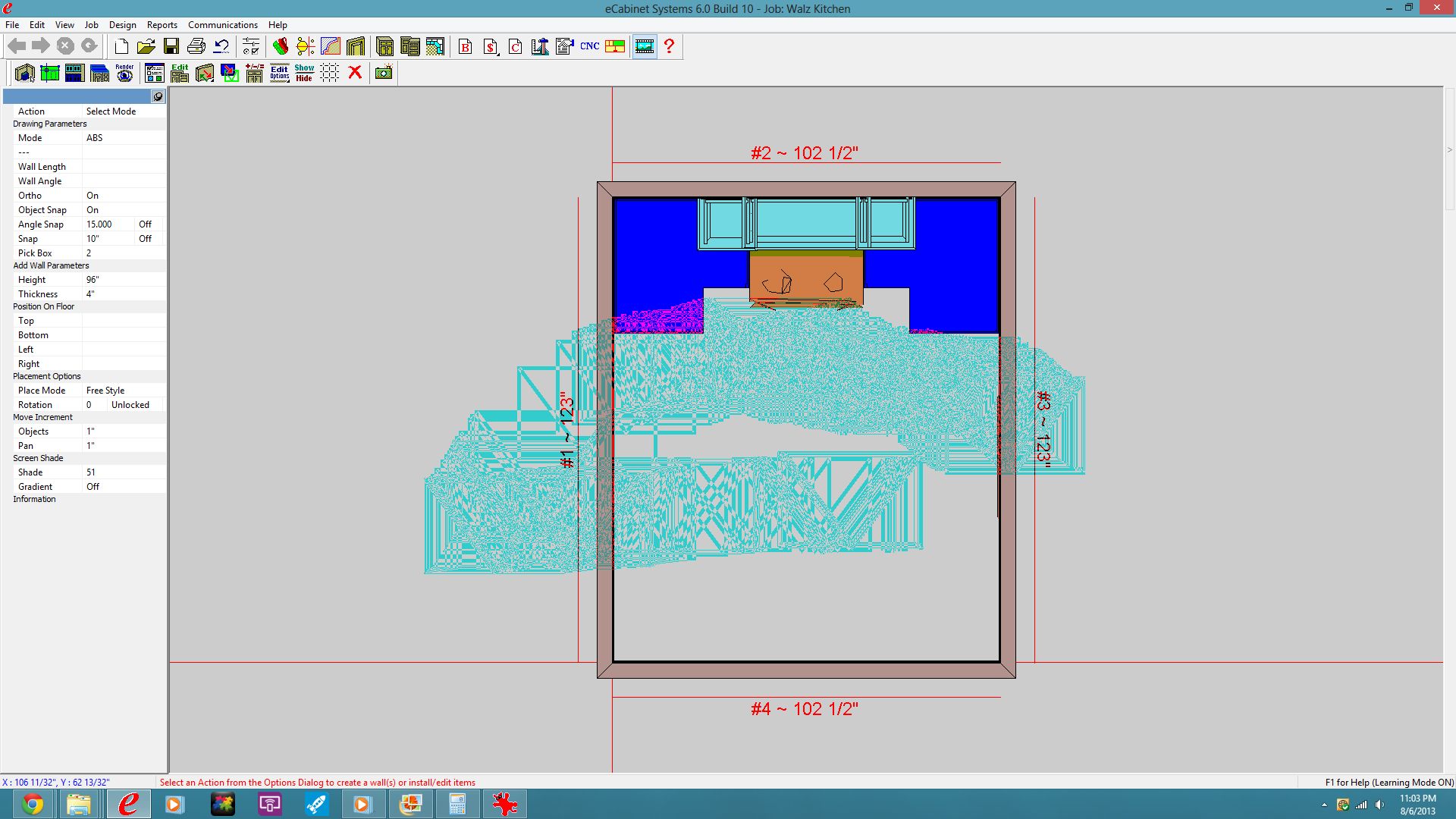Viewport: 1456px width, 819px height.
Task: Toggle the Ortho On setting
Action: (93, 196)
